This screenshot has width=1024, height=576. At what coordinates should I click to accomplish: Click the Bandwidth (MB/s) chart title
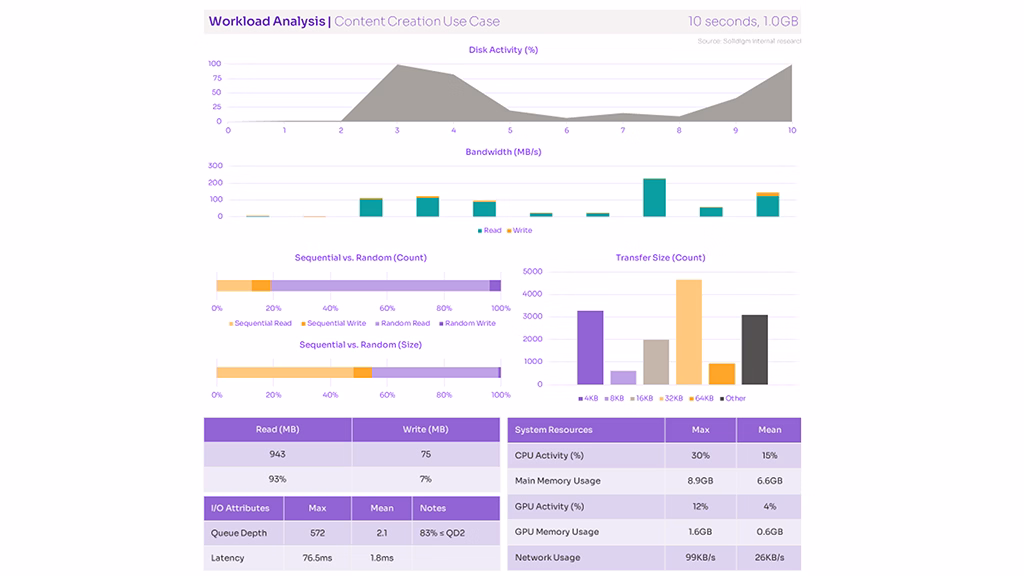tap(503, 152)
